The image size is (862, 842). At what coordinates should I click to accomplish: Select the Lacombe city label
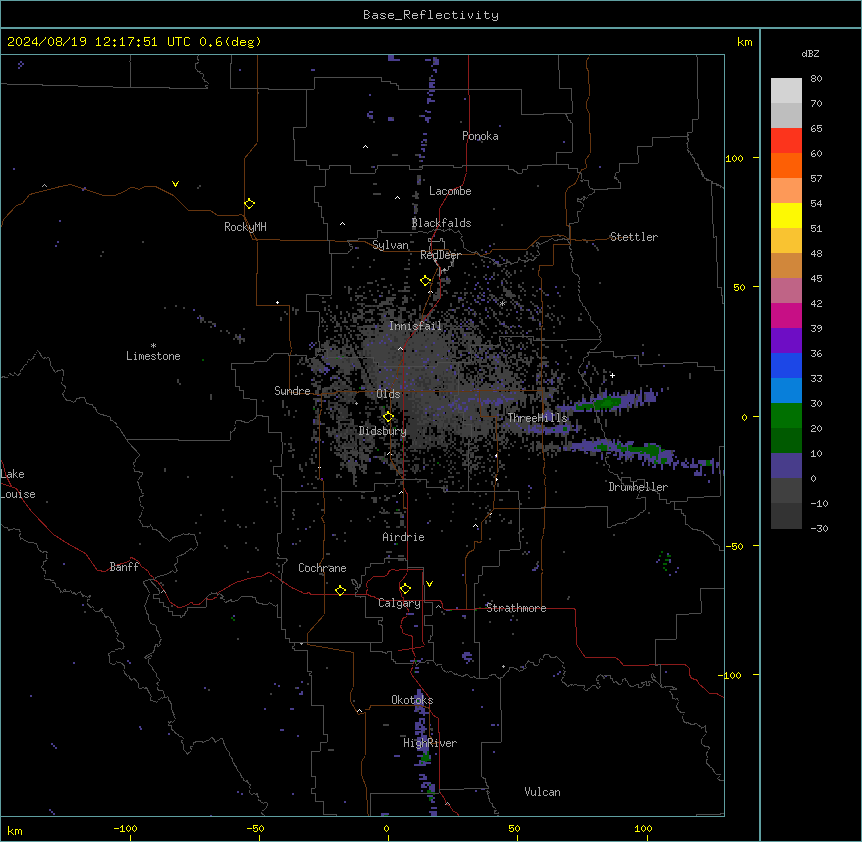point(450,191)
